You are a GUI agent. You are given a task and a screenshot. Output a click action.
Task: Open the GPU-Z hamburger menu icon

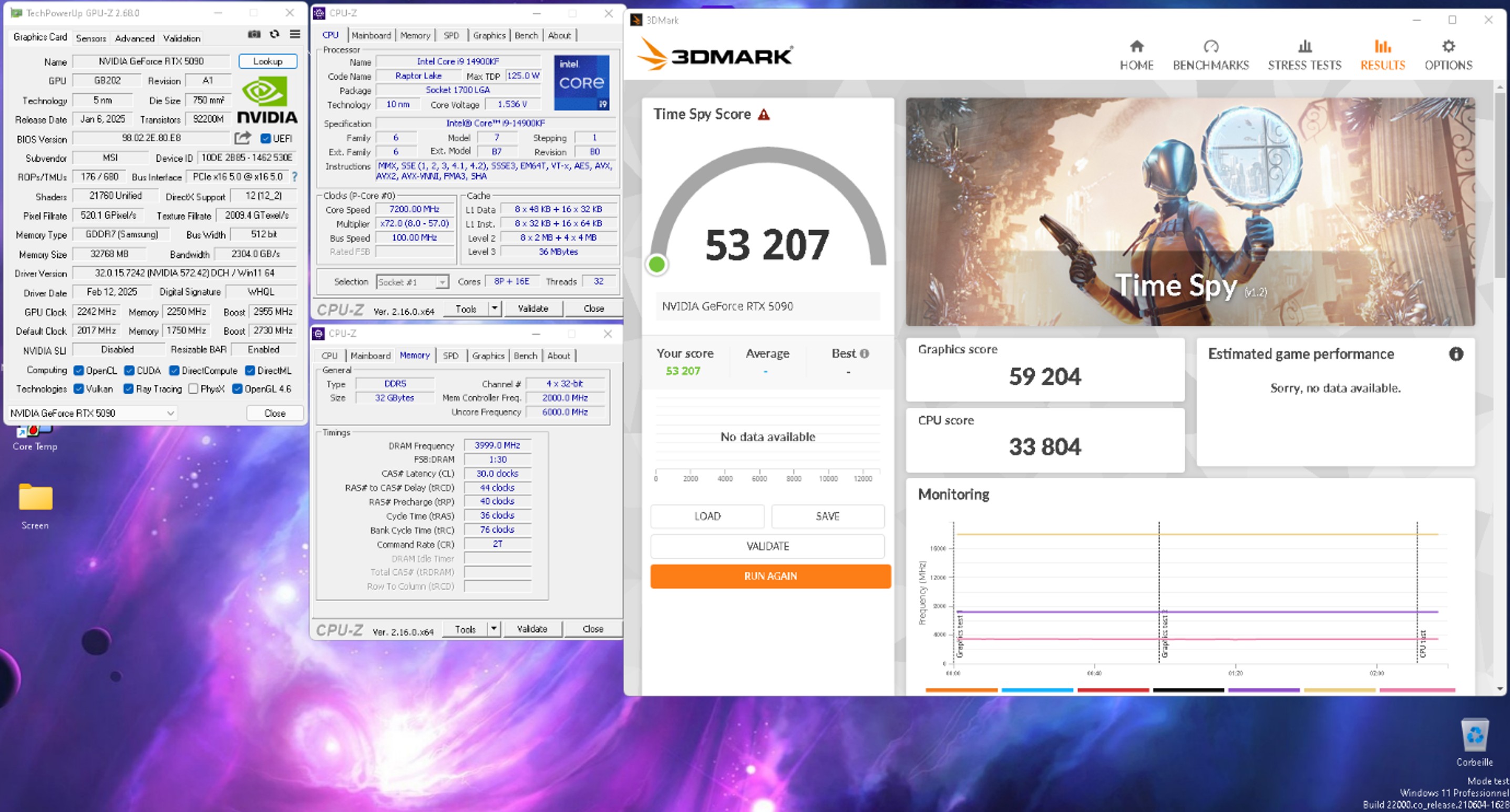tap(294, 35)
